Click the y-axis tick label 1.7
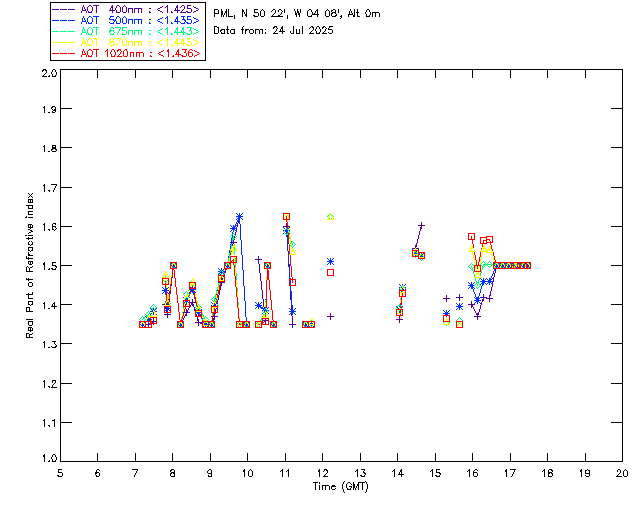This screenshot has width=640, height=512. click(x=49, y=188)
